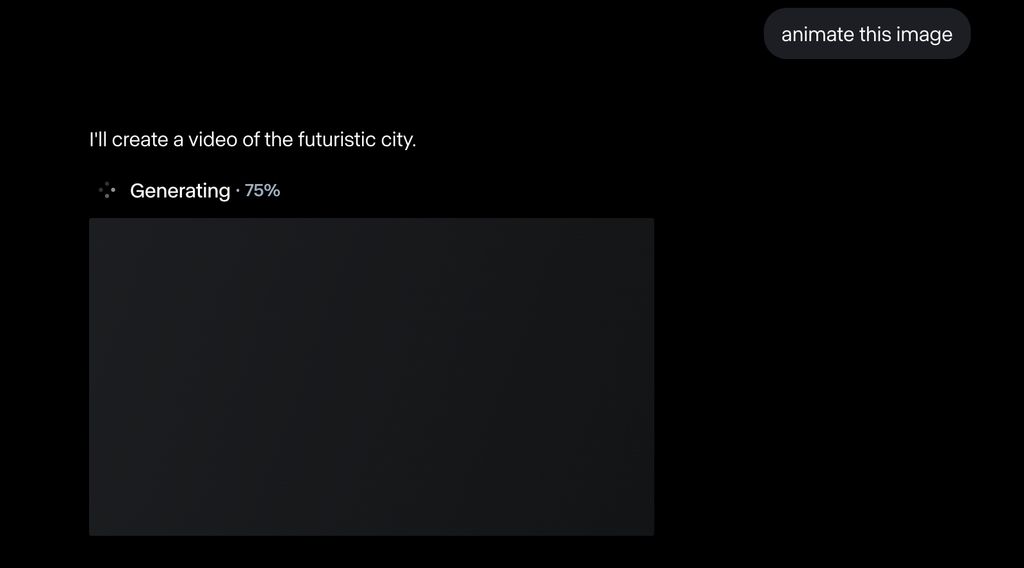
Task: Click the dot separator before 75%
Action: 238,190
